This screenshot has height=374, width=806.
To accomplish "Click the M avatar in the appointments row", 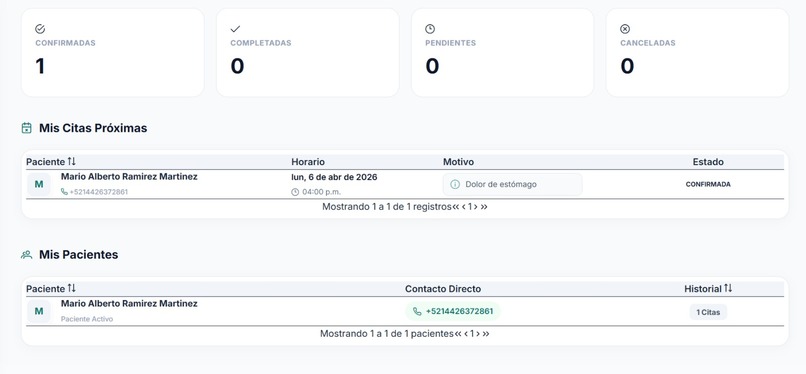I will [39, 184].
